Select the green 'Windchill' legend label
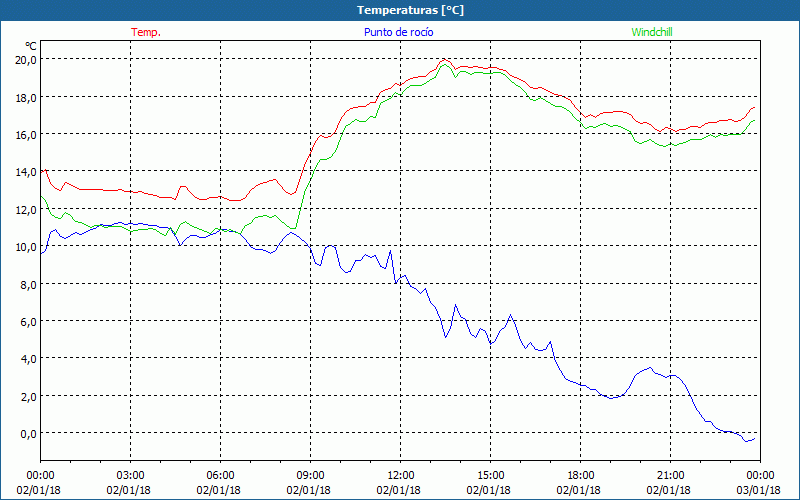The width and height of the screenshot is (800, 500). click(x=652, y=32)
